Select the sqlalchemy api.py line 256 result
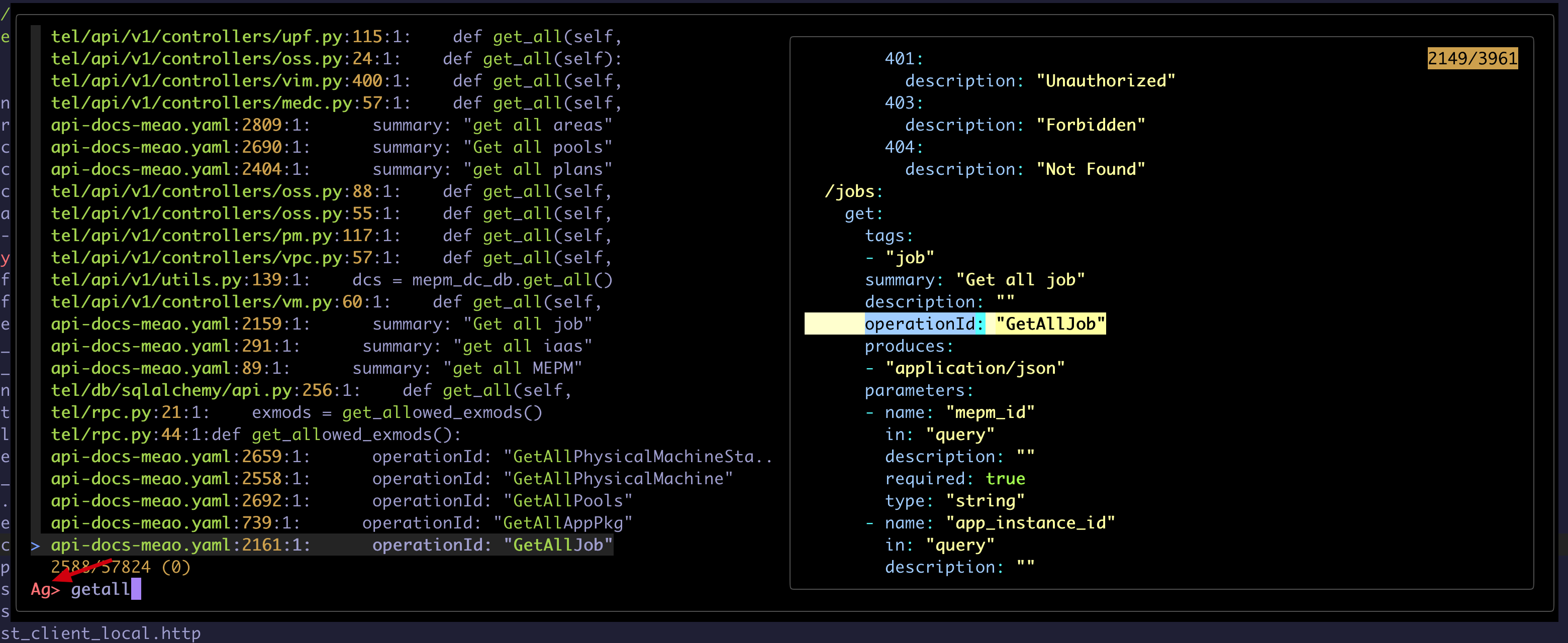This screenshot has width=1568, height=643. pyautogui.click(x=311, y=390)
